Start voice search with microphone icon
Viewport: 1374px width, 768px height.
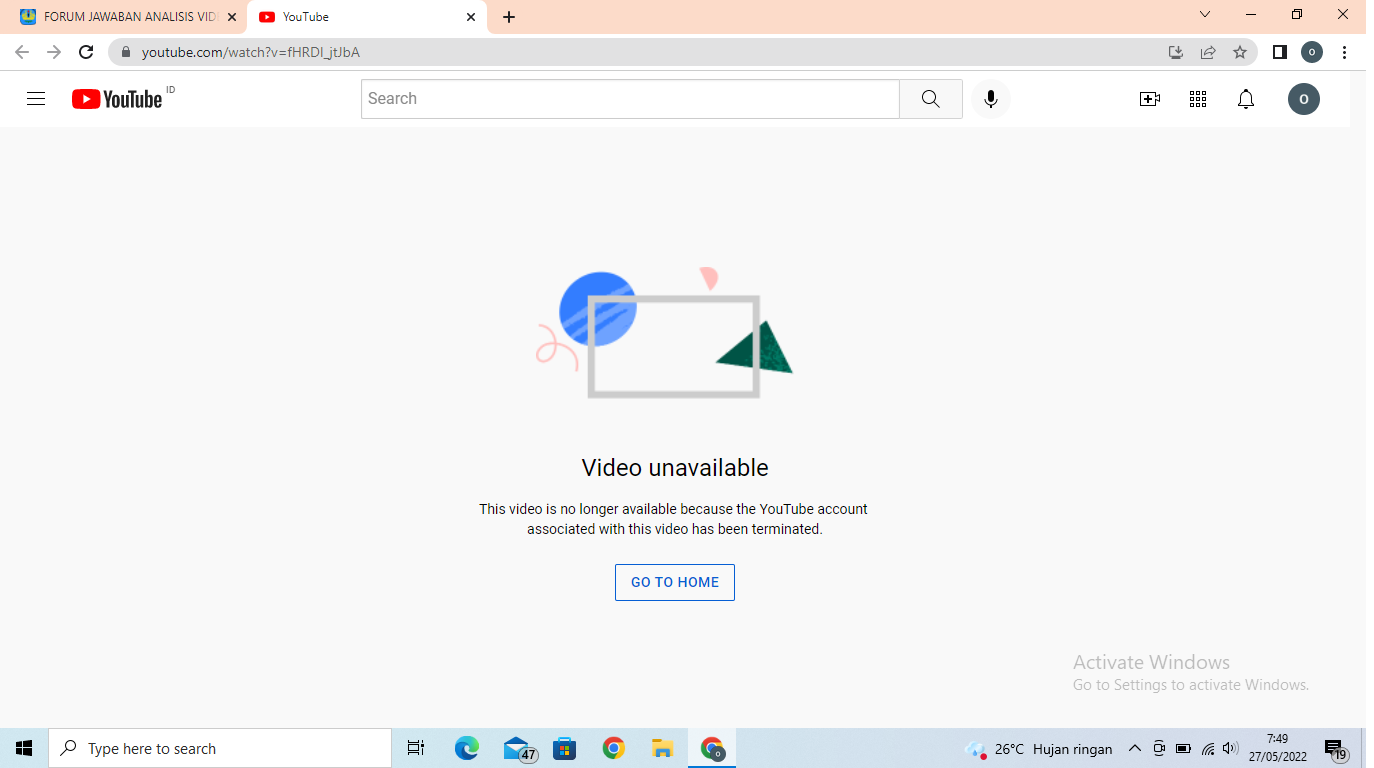(990, 99)
